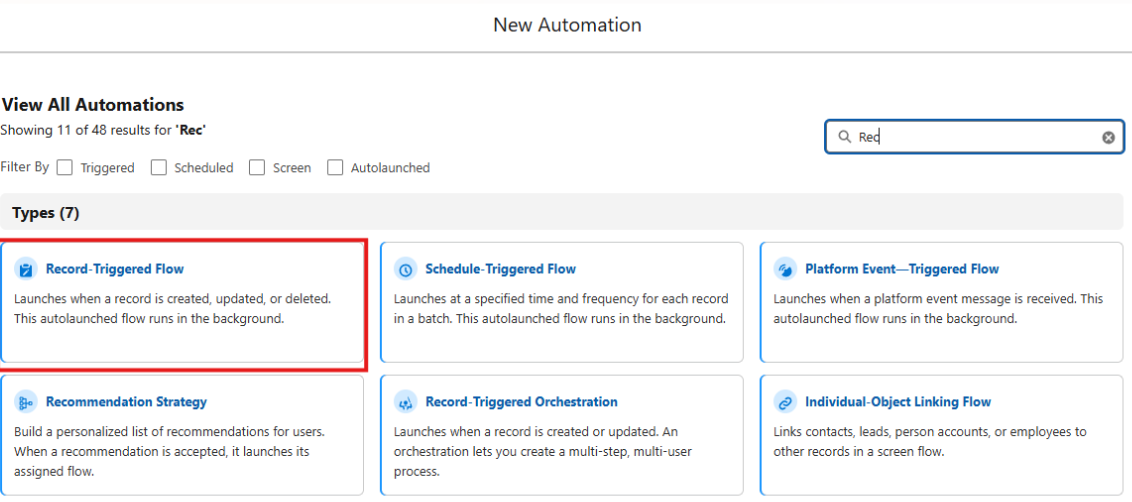The image size is (1132, 502).
Task: Click the Schedule-Triggered Flow clock icon
Action: click(x=405, y=269)
